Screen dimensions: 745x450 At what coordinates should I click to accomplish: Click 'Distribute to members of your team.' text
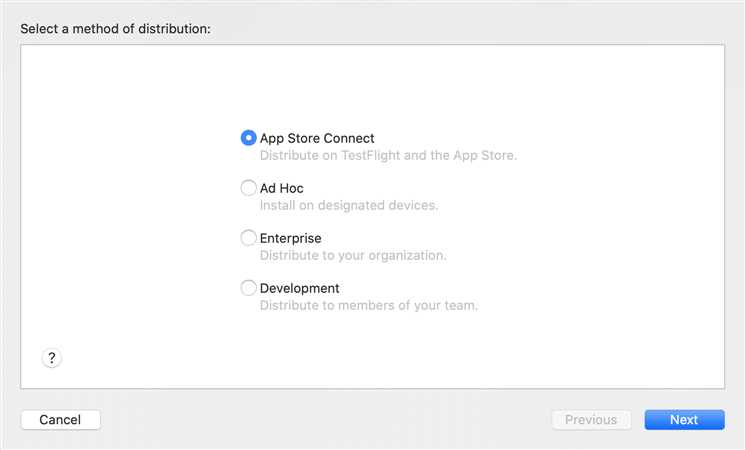click(x=369, y=305)
